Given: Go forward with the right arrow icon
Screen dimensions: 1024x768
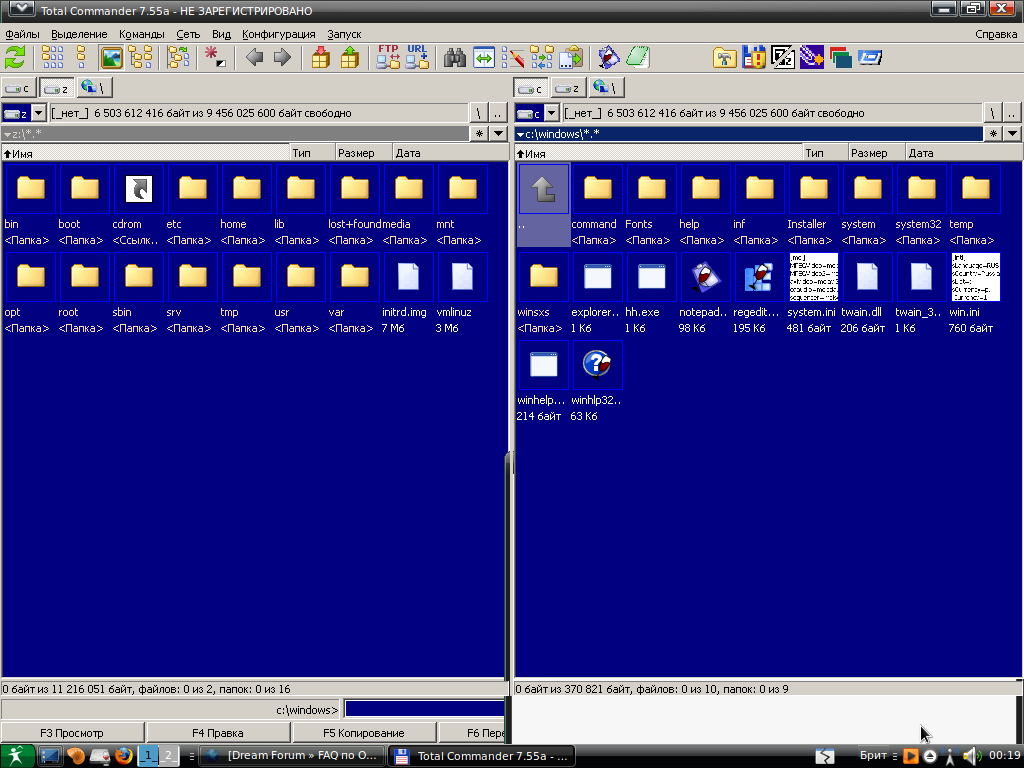Looking at the screenshot, I should click(282, 57).
